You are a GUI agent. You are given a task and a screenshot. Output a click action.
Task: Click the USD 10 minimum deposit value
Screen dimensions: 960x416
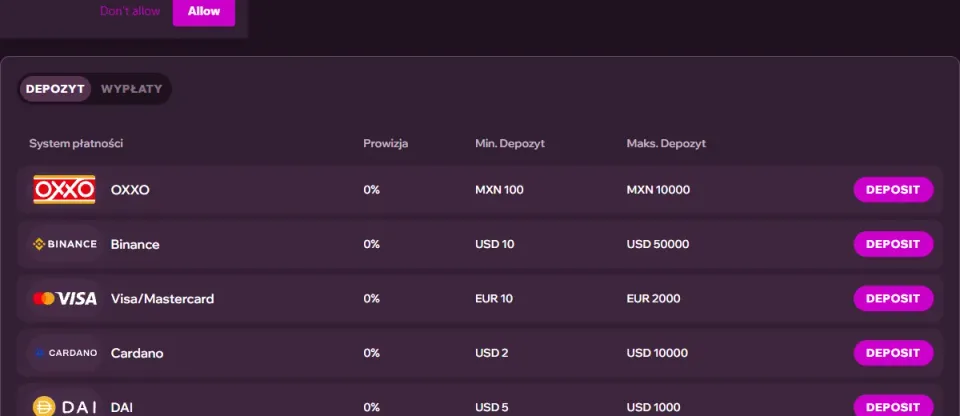[x=495, y=244]
